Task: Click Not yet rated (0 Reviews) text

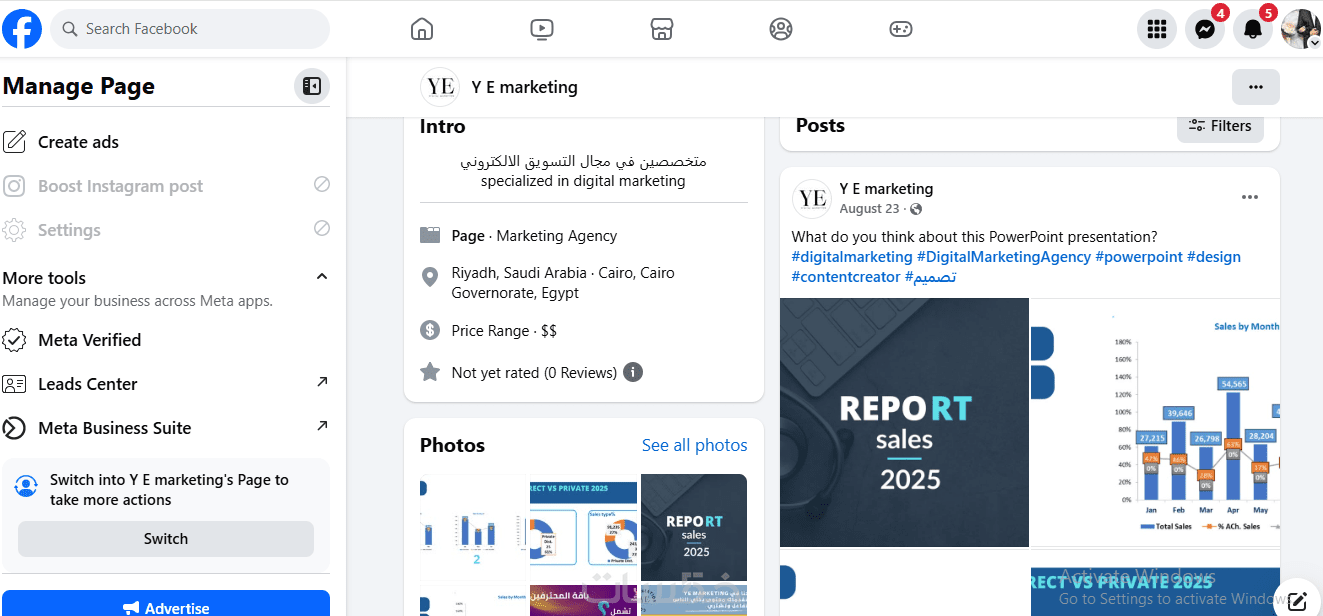Action: (x=534, y=372)
